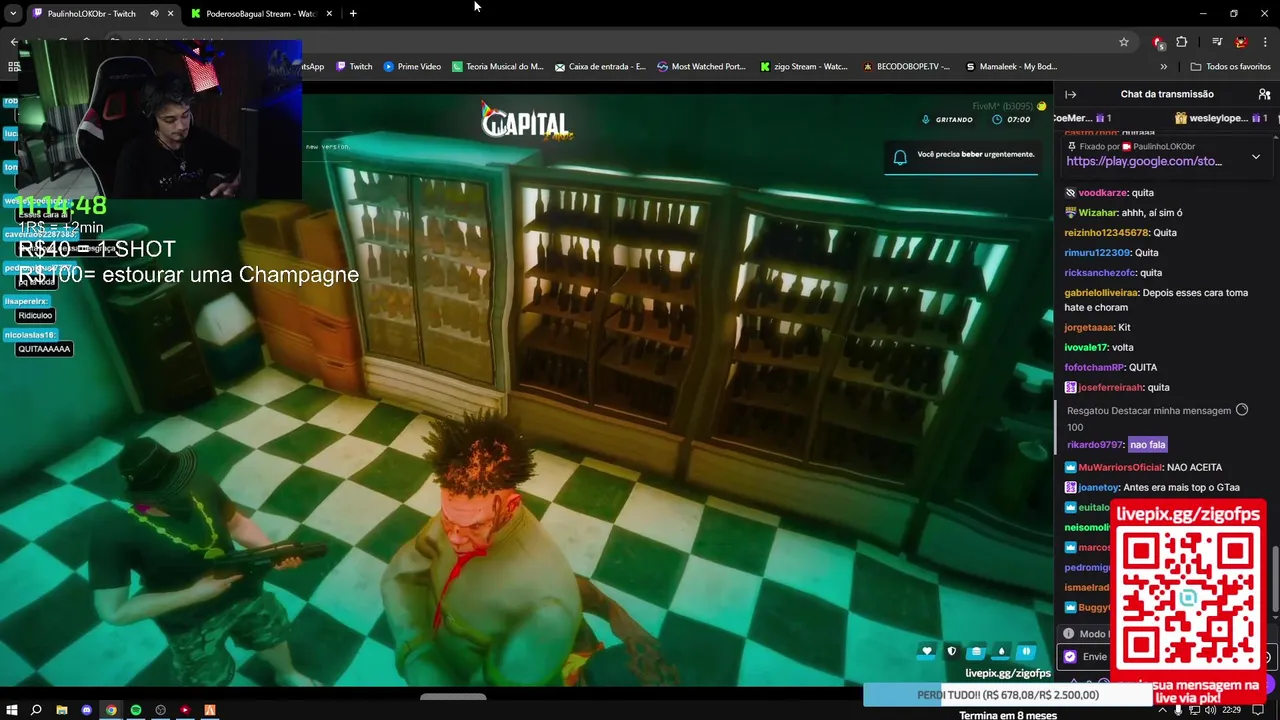The width and height of the screenshot is (1280, 720).
Task: Open a new browser tab
Action: pos(353,13)
